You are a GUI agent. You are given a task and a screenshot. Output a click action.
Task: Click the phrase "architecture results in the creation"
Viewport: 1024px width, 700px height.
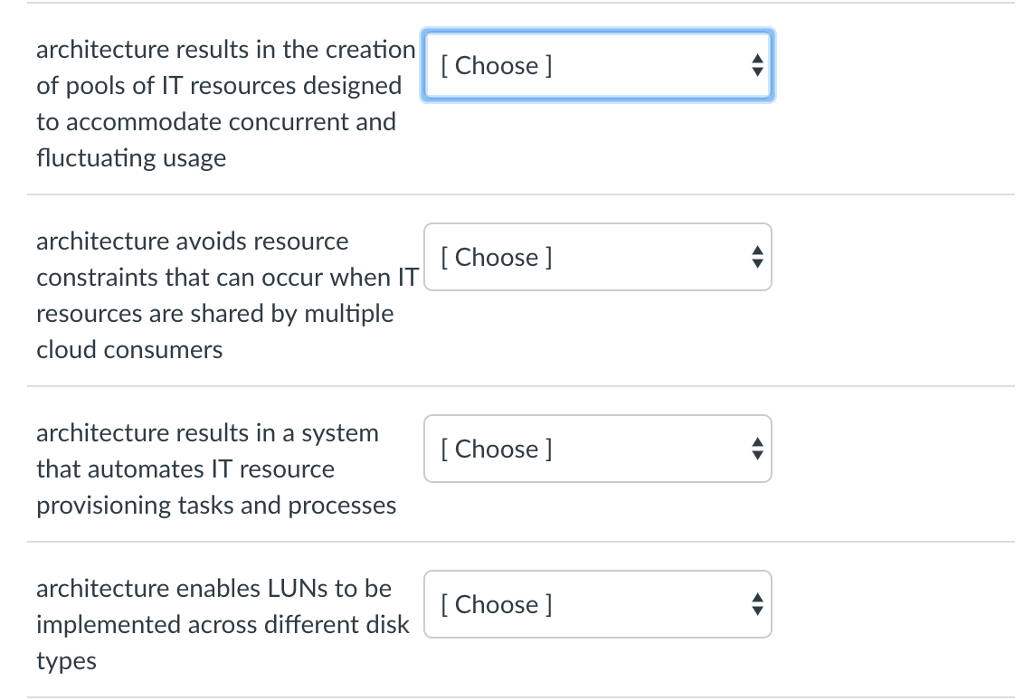(x=225, y=49)
